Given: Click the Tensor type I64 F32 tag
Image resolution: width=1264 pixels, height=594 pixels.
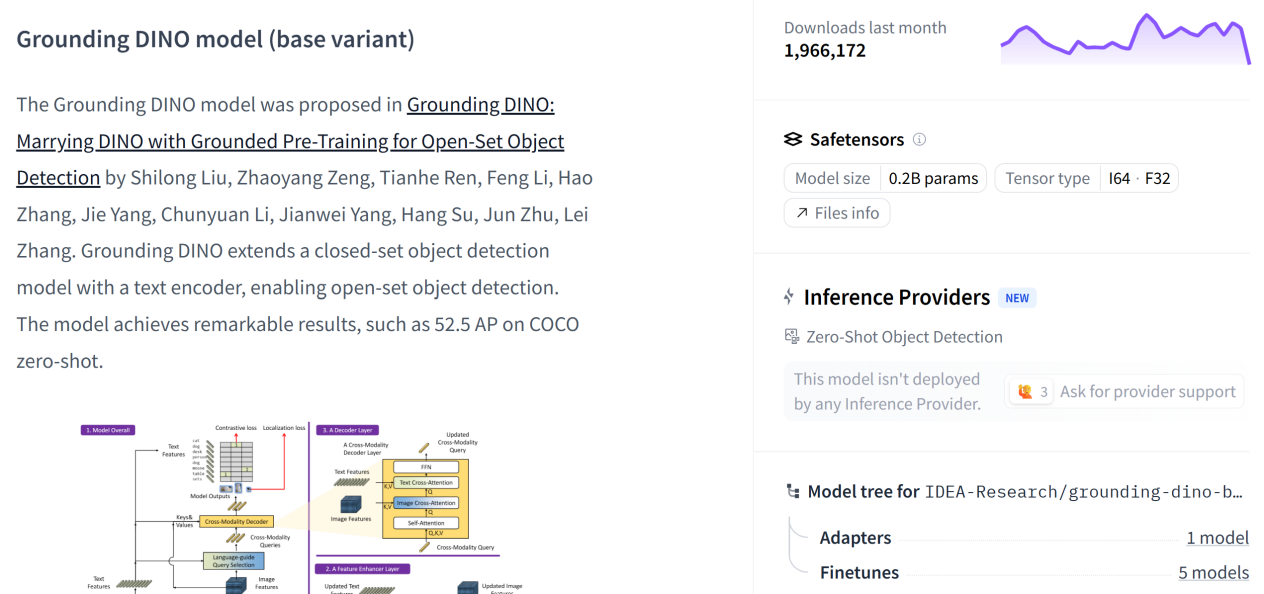Looking at the screenshot, I should coord(1086,178).
